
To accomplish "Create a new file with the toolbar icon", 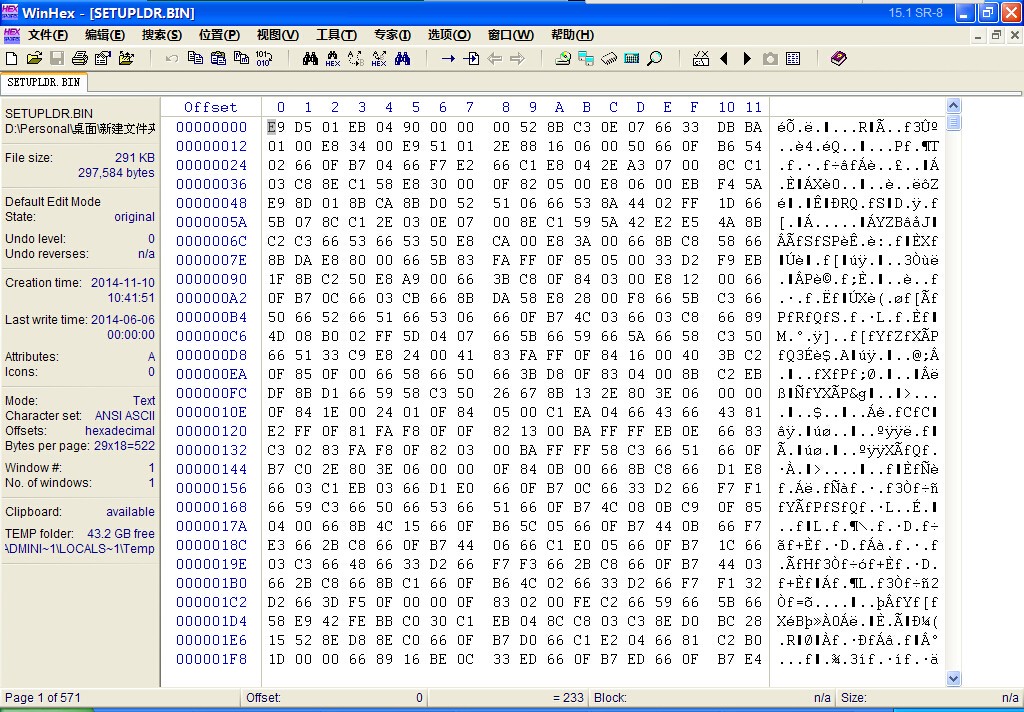I will point(12,59).
